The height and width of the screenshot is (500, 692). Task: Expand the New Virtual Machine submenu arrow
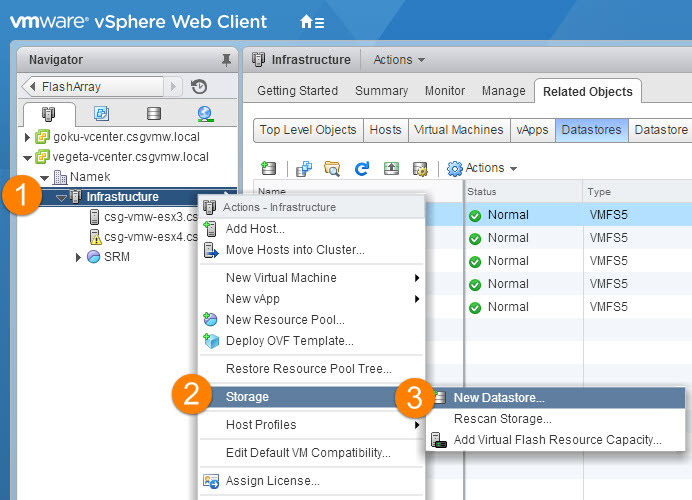pos(417,278)
